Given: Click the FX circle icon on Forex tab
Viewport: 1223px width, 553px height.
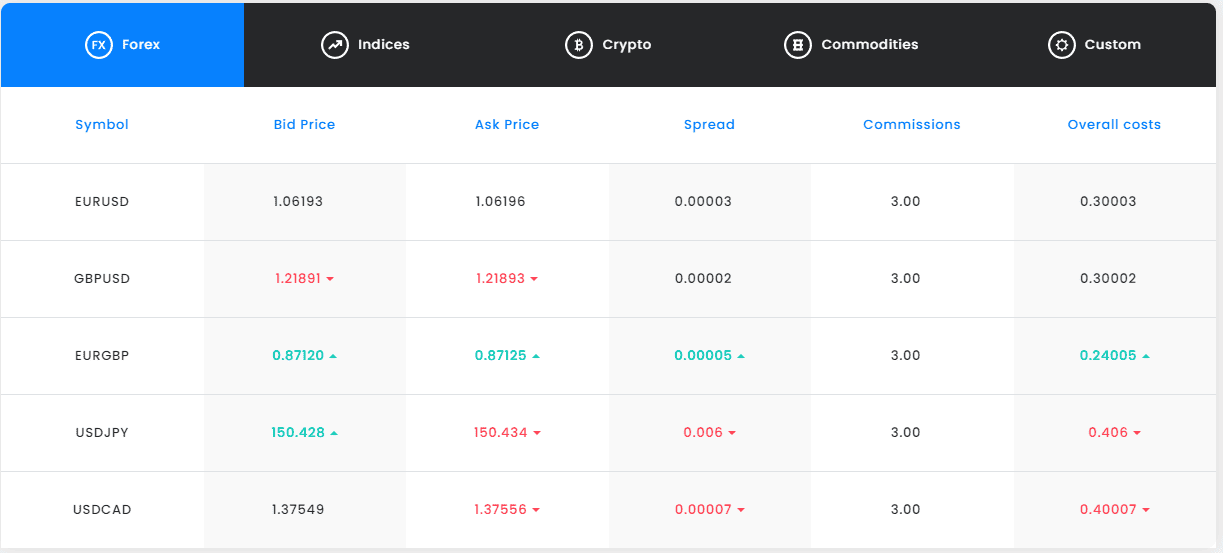Looking at the screenshot, I should tap(98, 45).
